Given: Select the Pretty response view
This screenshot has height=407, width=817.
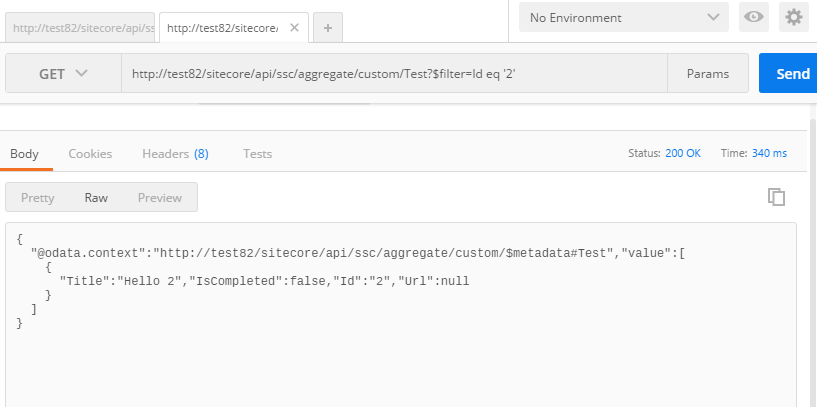Looking at the screenshot, I should 38,198.
